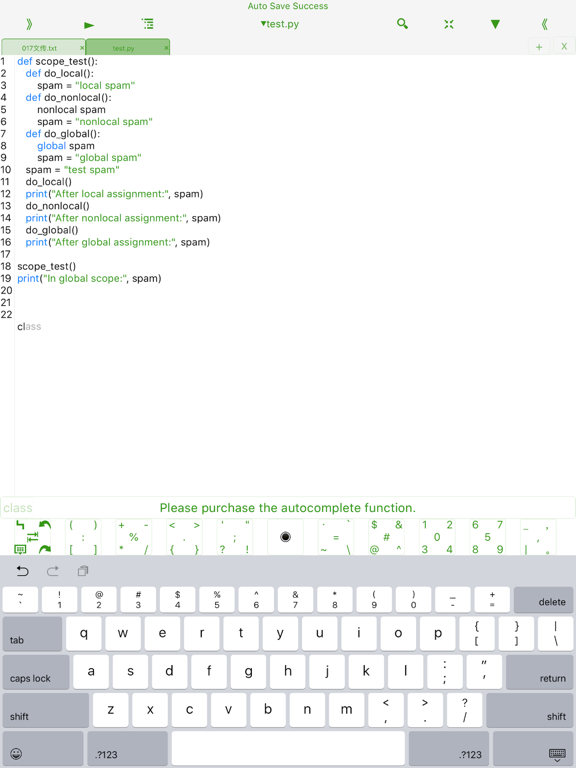Screen dimensions: 576x768
Task: Add a new tab with plus button
Action: (x=539, y=47)
